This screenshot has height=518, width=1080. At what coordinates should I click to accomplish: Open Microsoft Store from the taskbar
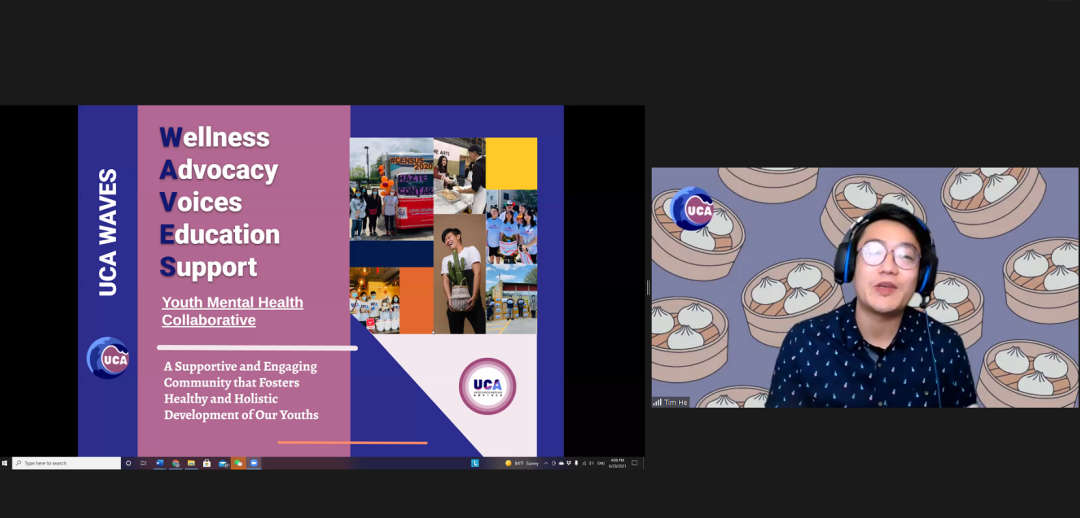pyautogui.click(x=207, y=463)
